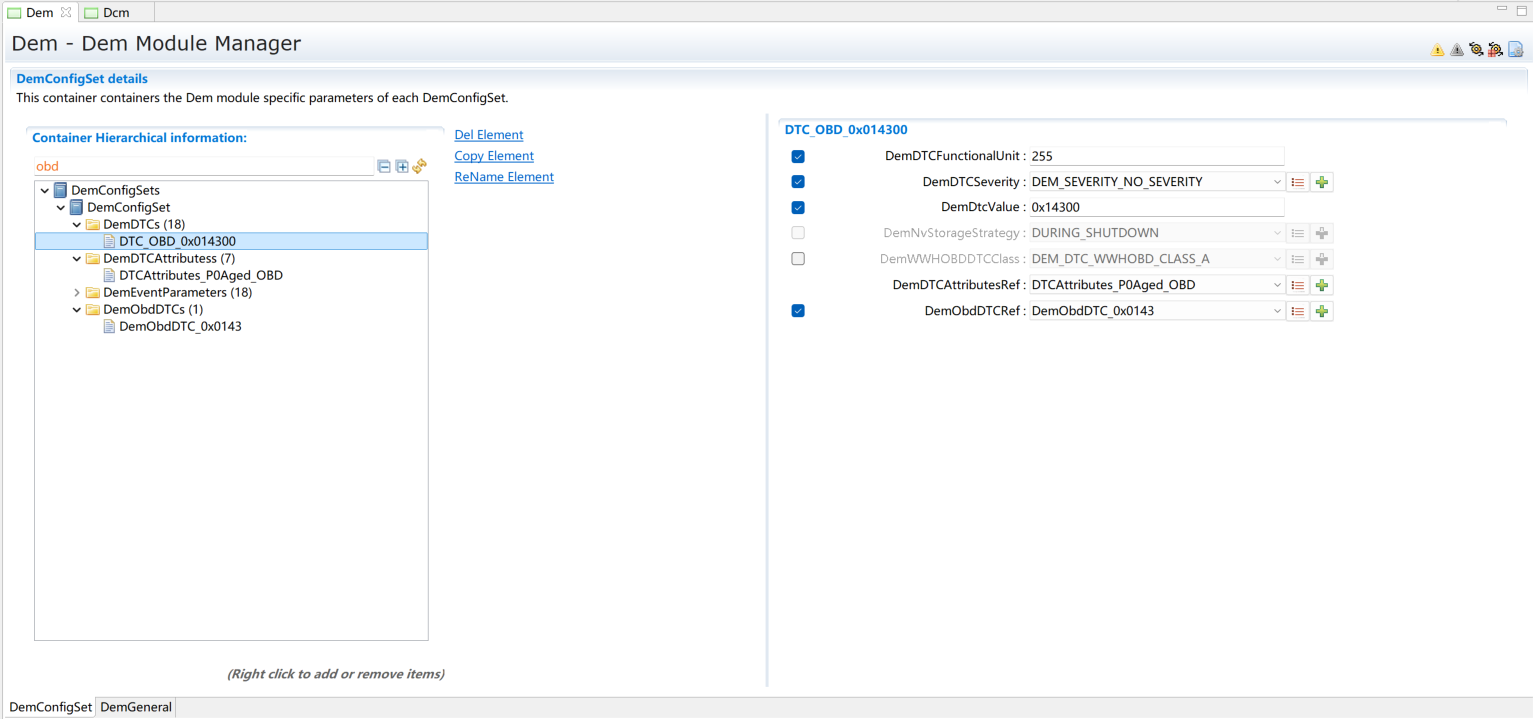The height and width of the screenshot is (719, 1533).
Task: Click the red list icon for DemDTCAttributesRef
Action: coord(1297,285)
